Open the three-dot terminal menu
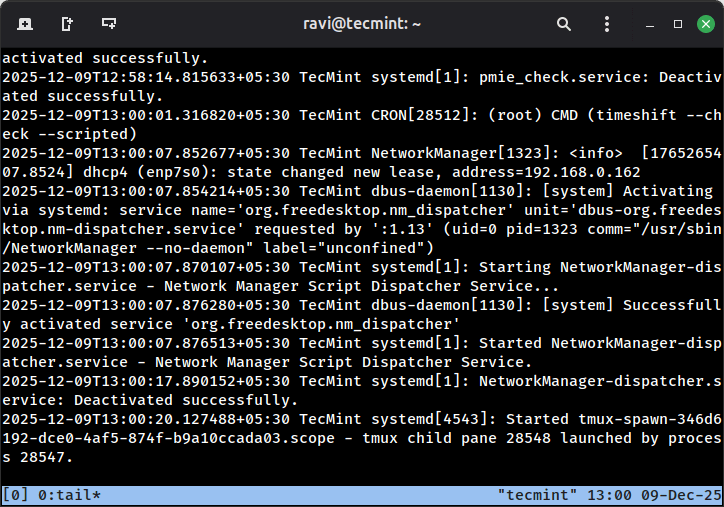Screen dimensions: 724x507 (x=607, y=24)
